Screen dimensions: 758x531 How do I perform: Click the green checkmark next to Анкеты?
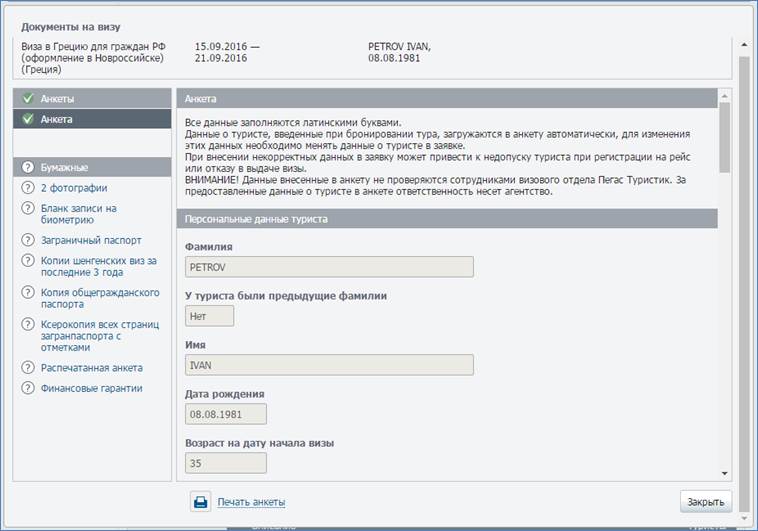pyautogui.click(x=28, y=98)
